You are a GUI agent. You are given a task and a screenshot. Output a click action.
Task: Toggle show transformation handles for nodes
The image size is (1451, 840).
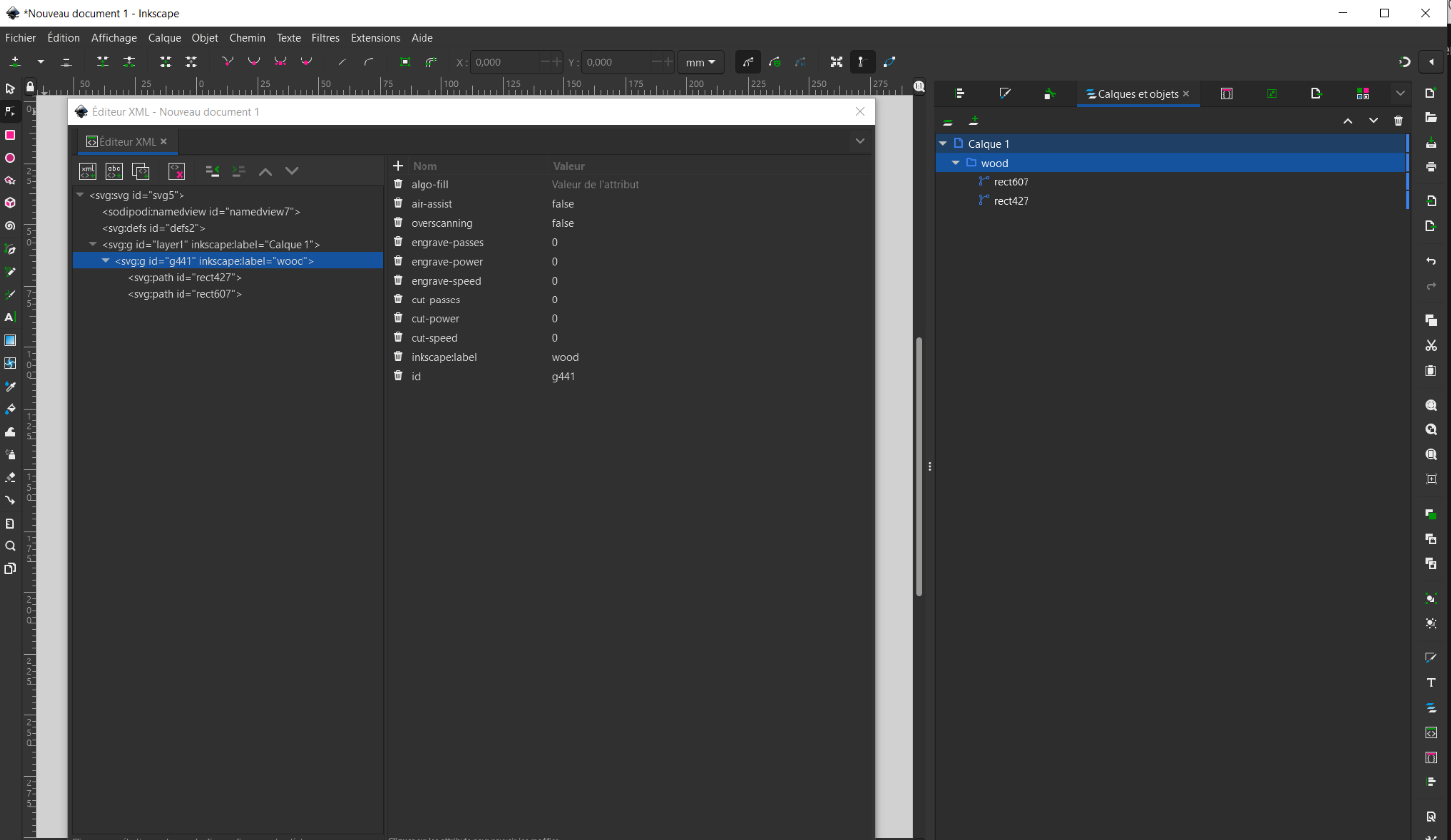point(837,61)
